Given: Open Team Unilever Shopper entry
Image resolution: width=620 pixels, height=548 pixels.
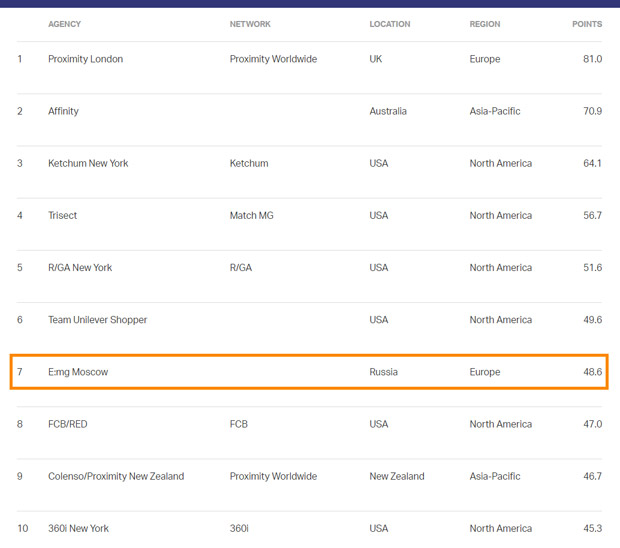Looking at the screenshot, I should click(97, 320).
